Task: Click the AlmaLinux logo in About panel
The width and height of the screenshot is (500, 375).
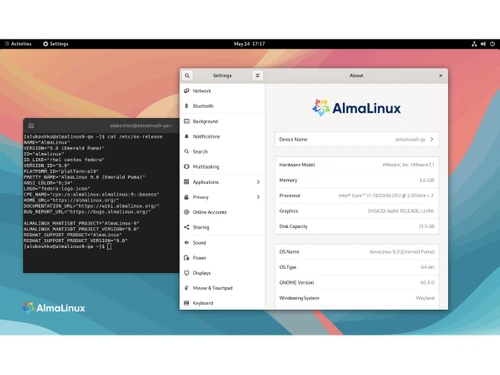Action: click(x=356, y=108)
